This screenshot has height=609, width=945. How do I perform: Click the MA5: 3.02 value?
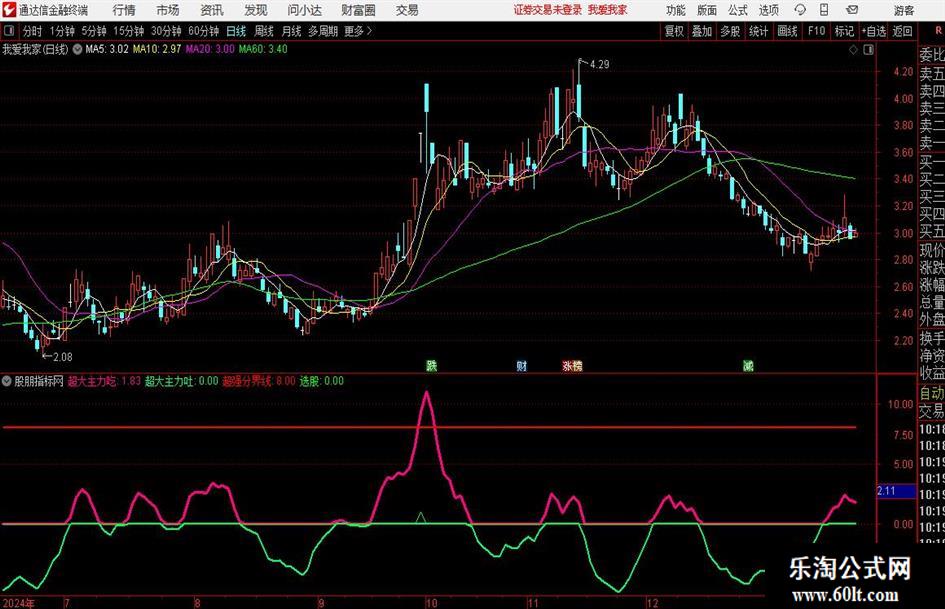107,49
